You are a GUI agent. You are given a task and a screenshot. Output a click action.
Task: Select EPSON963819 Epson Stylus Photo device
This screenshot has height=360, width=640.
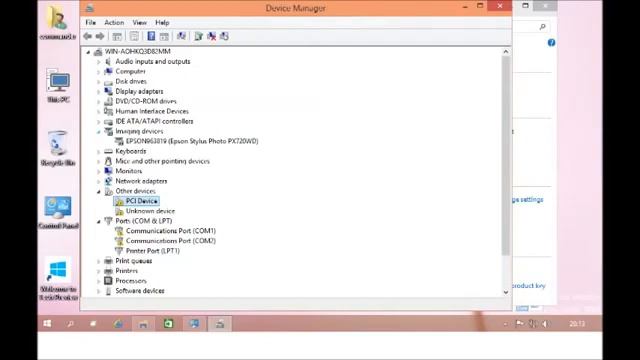(x=192, y=141)
